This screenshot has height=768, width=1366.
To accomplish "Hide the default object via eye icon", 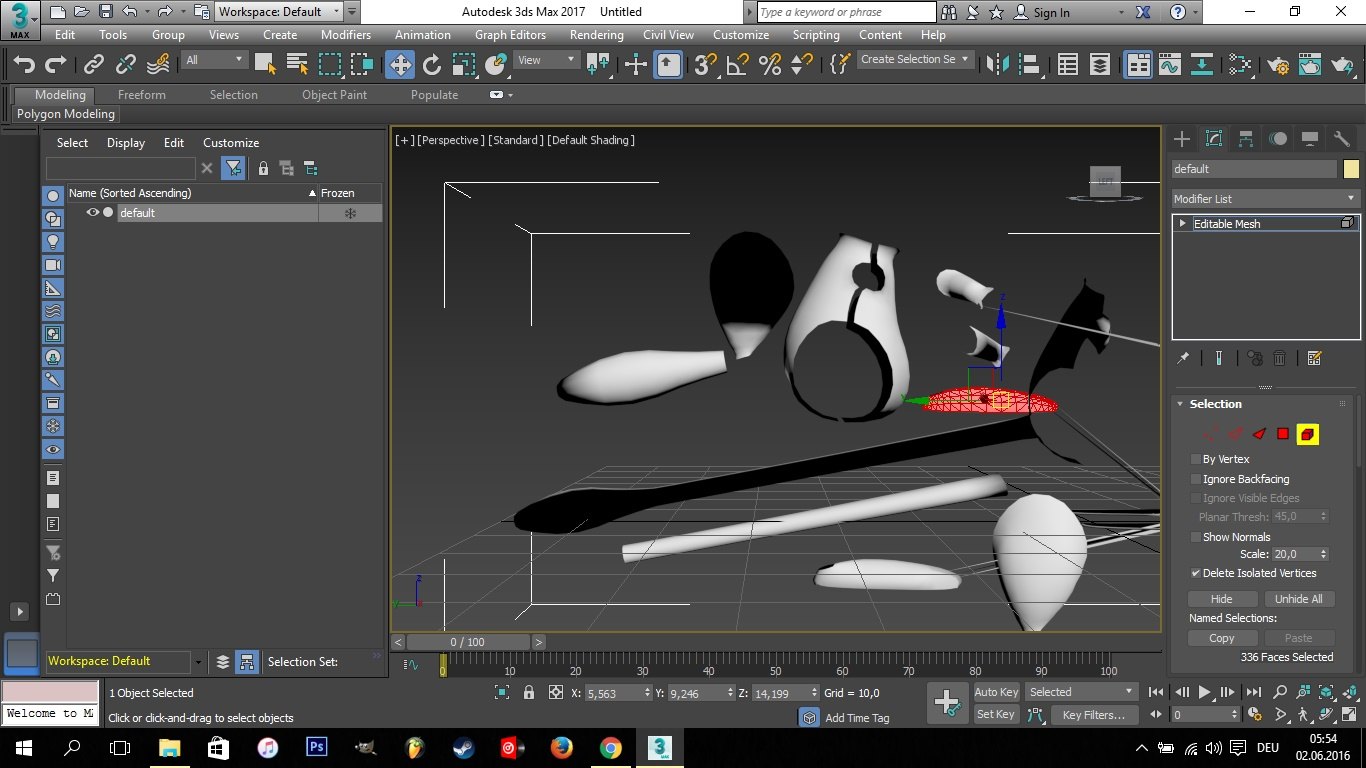I will pos(93,212).
